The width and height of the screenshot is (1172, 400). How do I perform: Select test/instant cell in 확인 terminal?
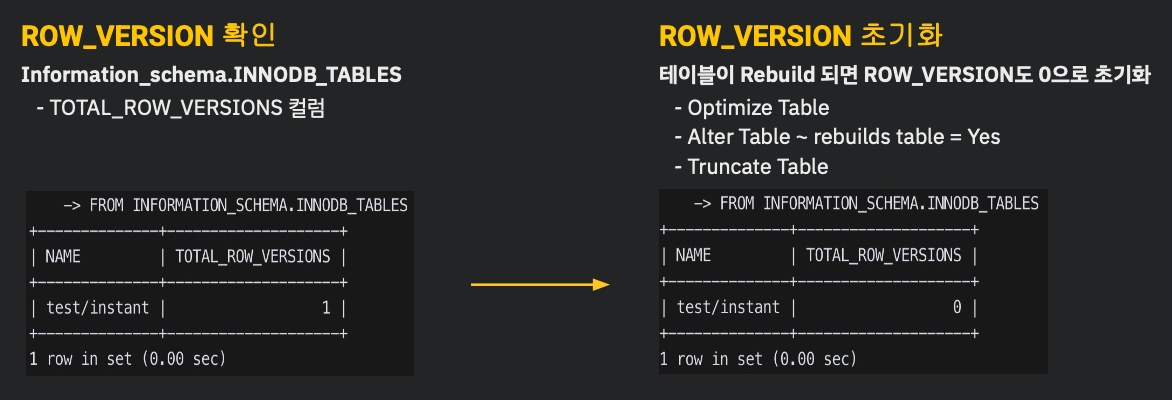[96, 308]
